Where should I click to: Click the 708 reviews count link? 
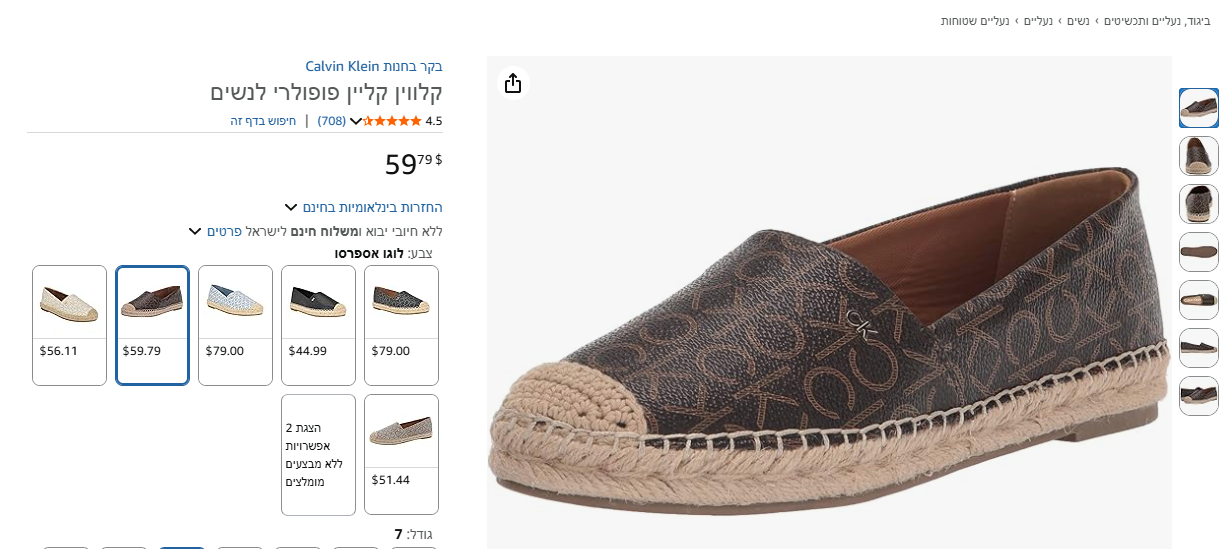pyautogui.click(x=332, y=121)
